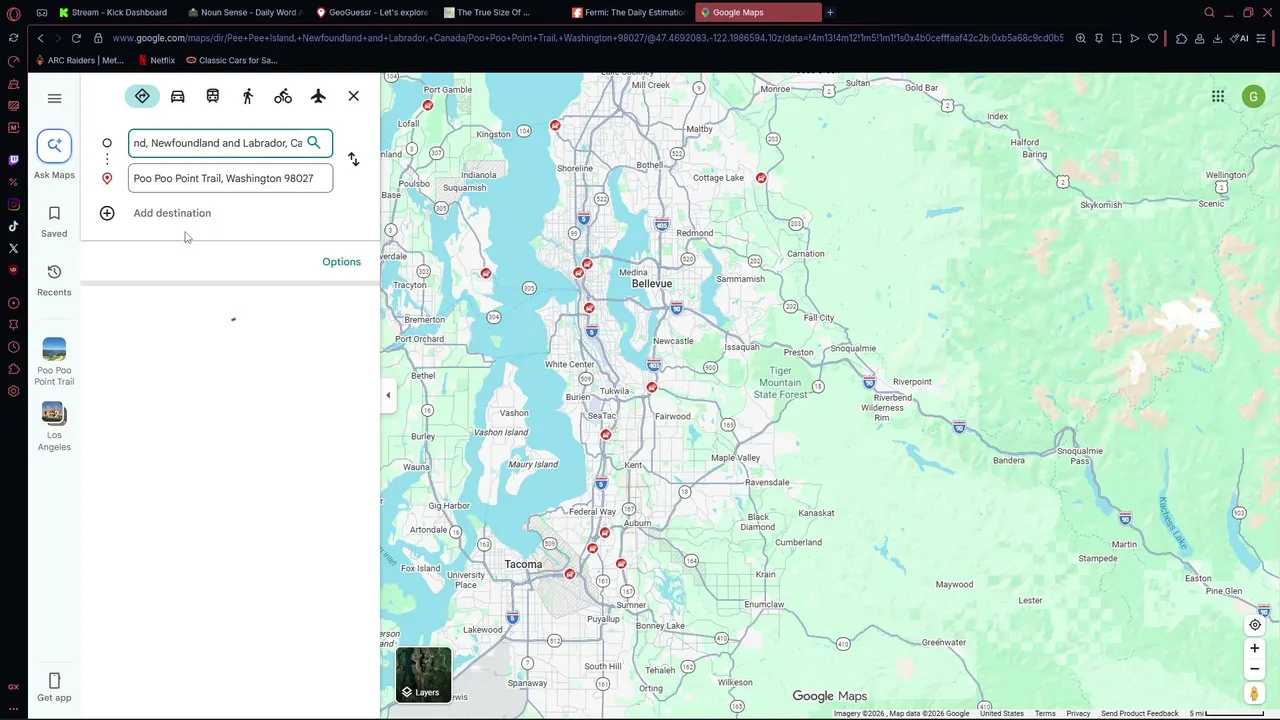Click the United States region link
1280x720 pixels.
(1002, 714)
